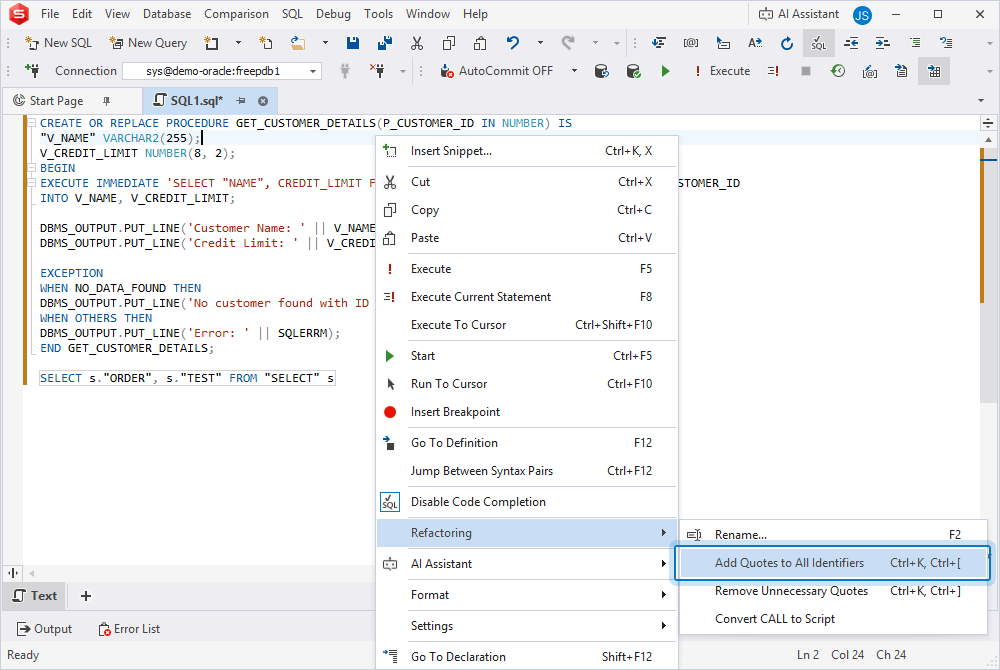The width and height of the screenshot is (1000, 670).
Task: Click the Execute Current Statement toolbar icon
Action: click(773, 71)
